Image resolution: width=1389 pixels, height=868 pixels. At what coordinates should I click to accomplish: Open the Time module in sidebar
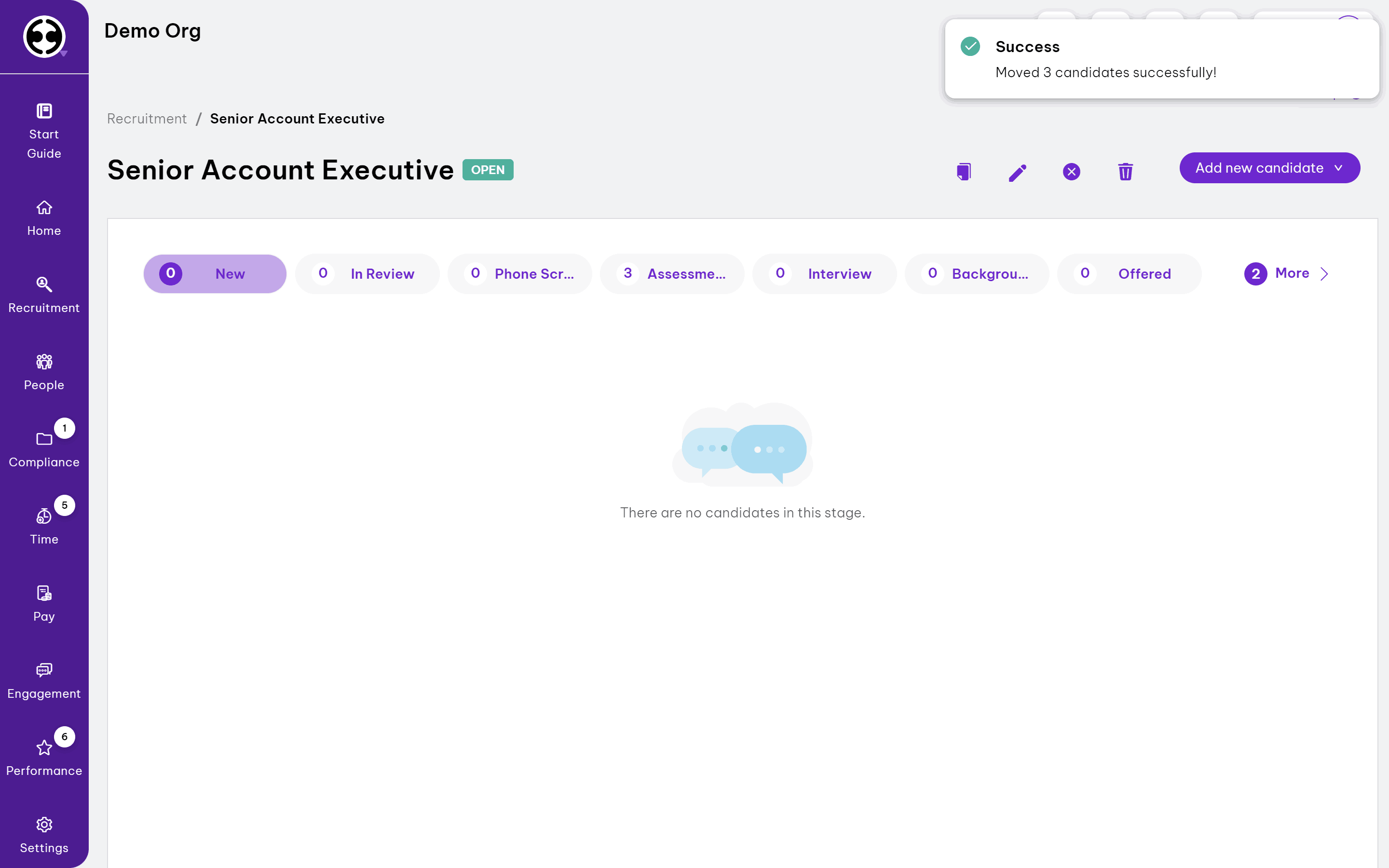44,527
